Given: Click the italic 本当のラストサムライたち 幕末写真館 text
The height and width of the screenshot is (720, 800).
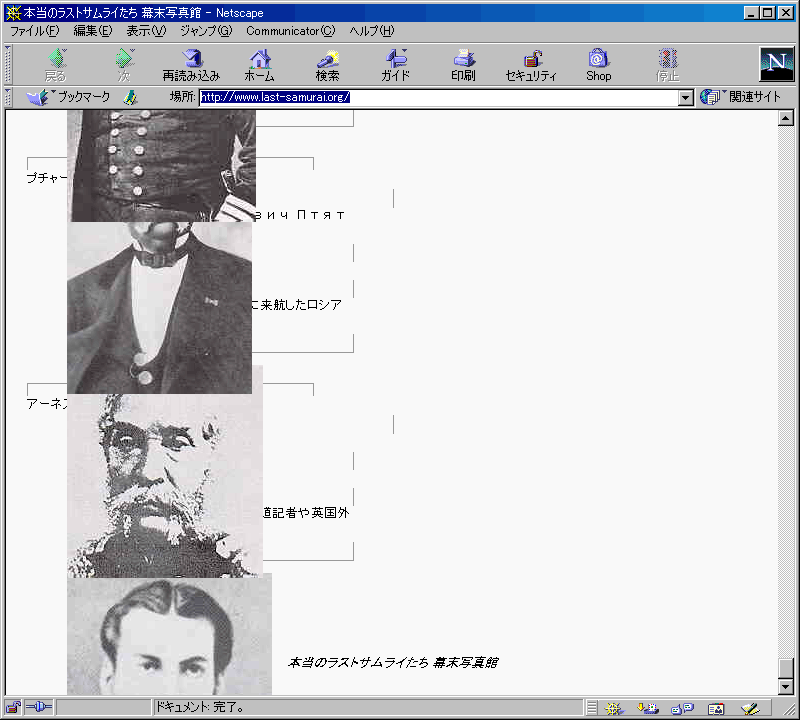Looking at the screenshot, I should click(393, 662).
